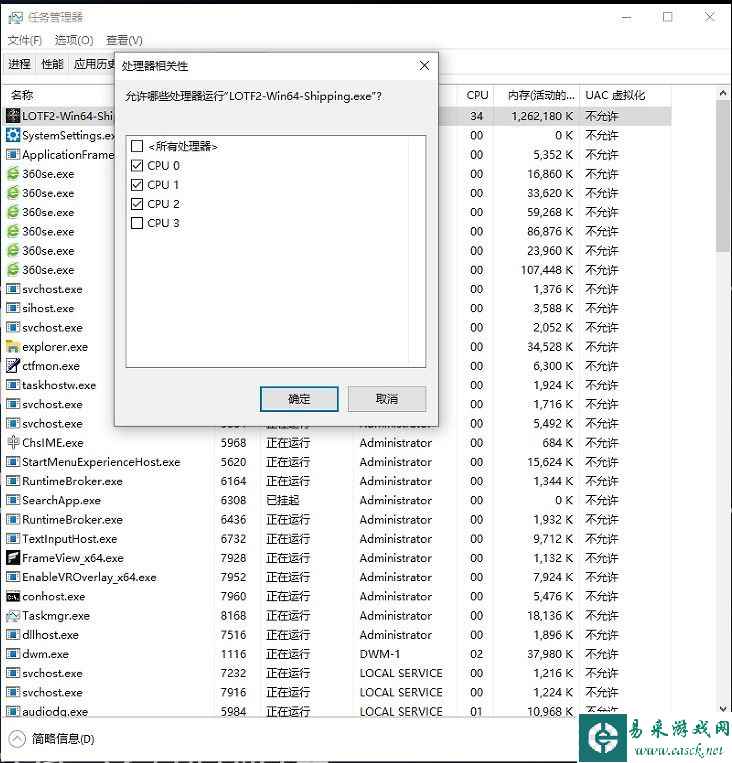The image size is (732, 763).
Task: Select the svchost.exe row with PID 7916
Action: [x=336, y=692]
